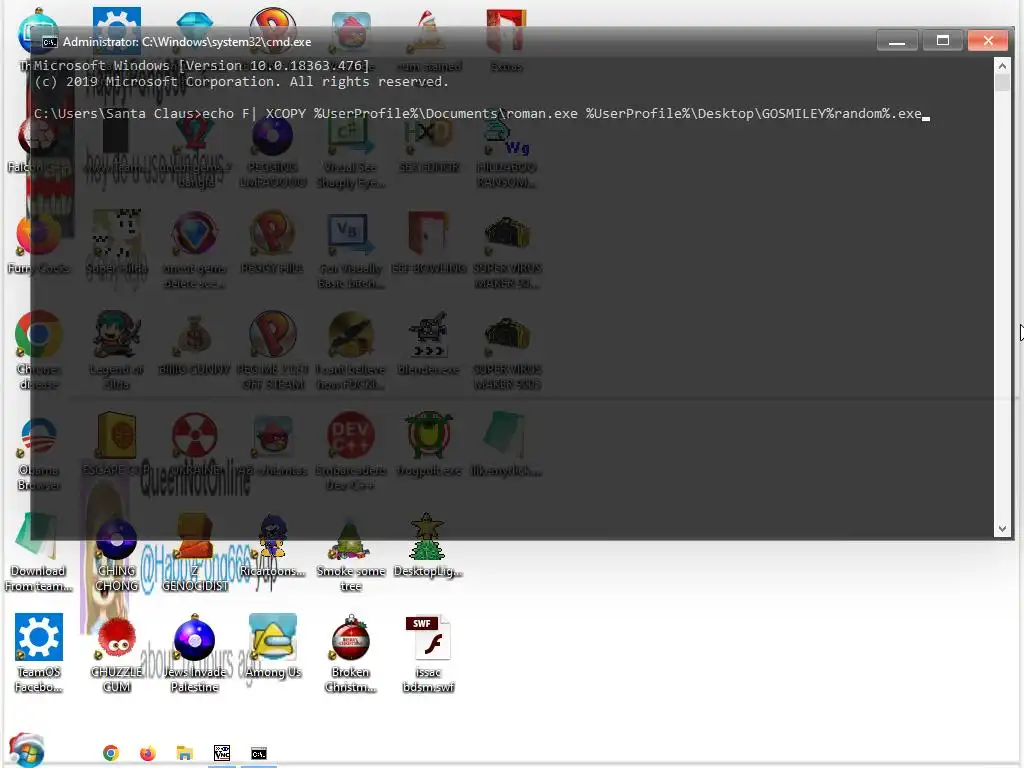
Task: Open the TeamOS Facebo gear shortcut
Action: pyautogui.click(x=39, y=653)
